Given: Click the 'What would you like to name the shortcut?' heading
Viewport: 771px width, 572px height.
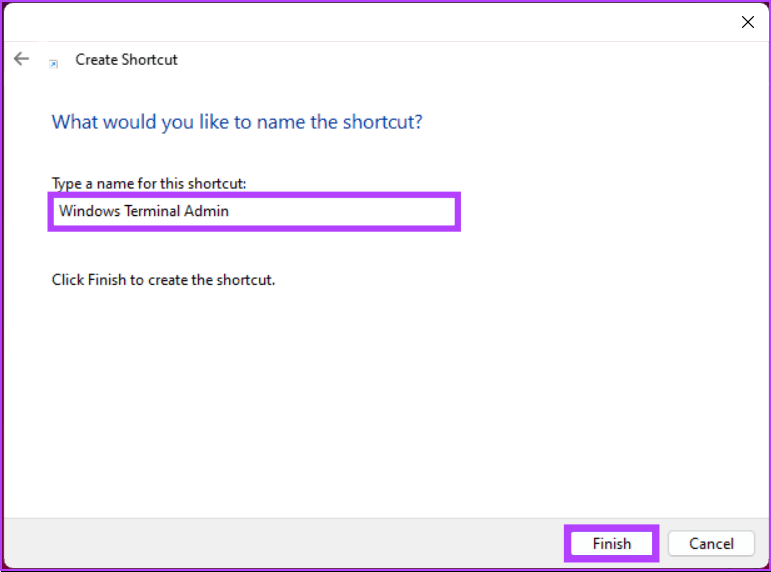Looking at the screenshot, I should [x=237, y=122].
